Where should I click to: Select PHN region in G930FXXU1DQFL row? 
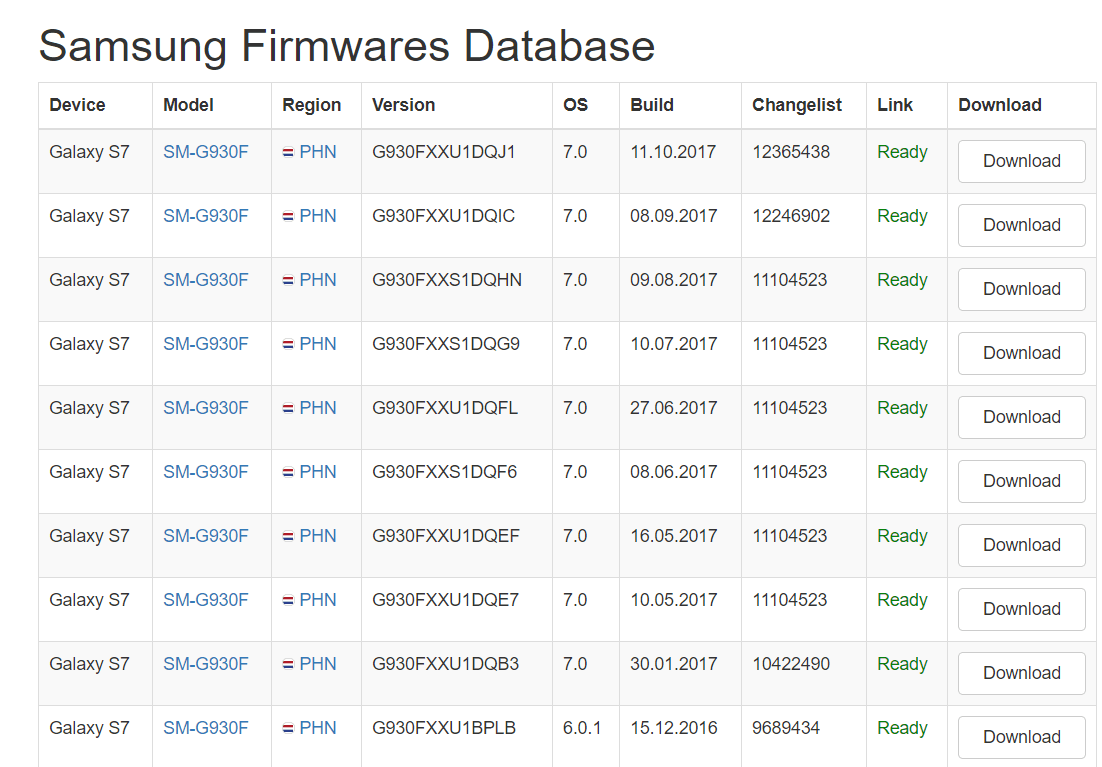[317, 408]
